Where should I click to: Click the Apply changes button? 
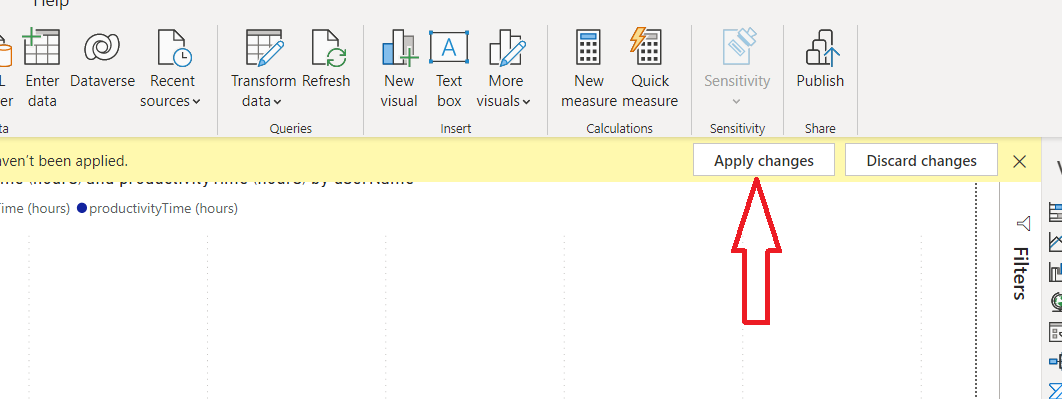point(763,161)
